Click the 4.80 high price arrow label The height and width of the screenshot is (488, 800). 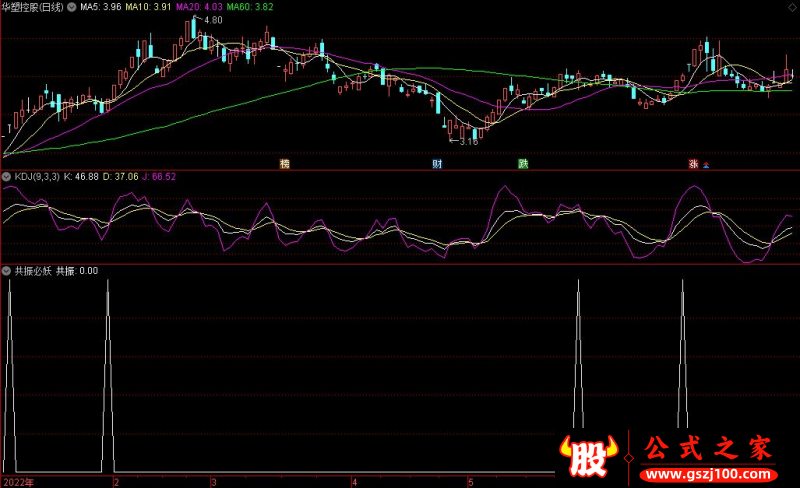pyautogui.click(x=211, y=20)
